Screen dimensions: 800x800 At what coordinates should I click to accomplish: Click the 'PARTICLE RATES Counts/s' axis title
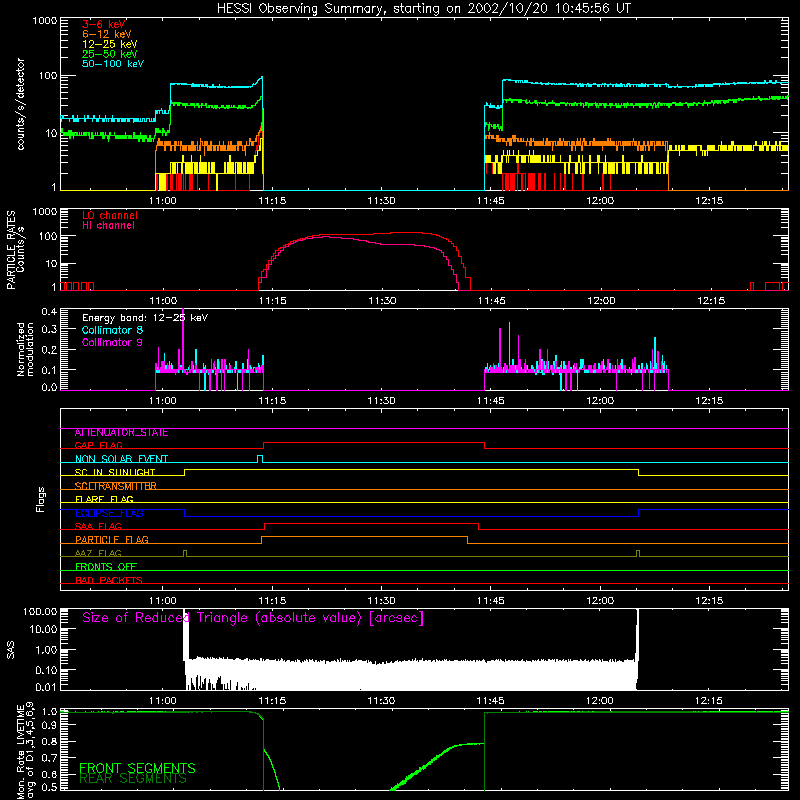[x=15, y=250]
